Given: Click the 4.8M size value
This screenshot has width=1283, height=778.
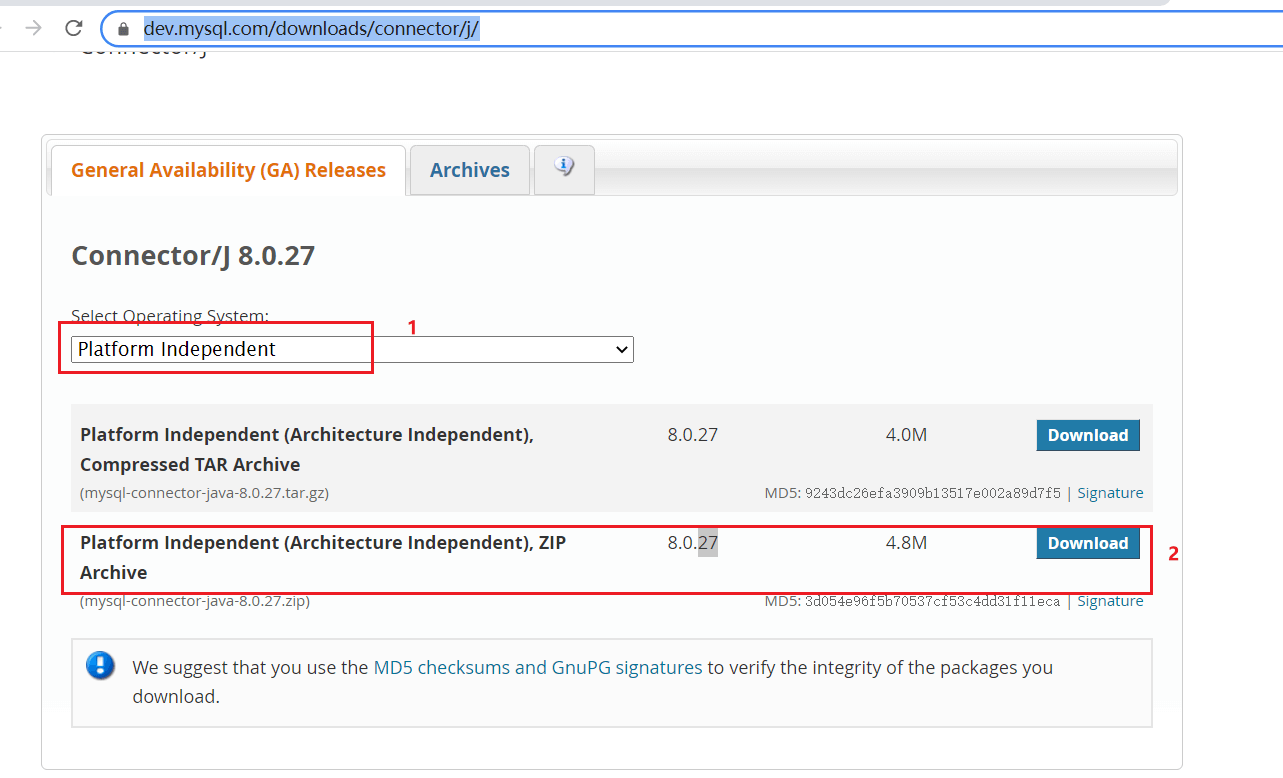Looking at the screenshot, I should click(906, 543).
